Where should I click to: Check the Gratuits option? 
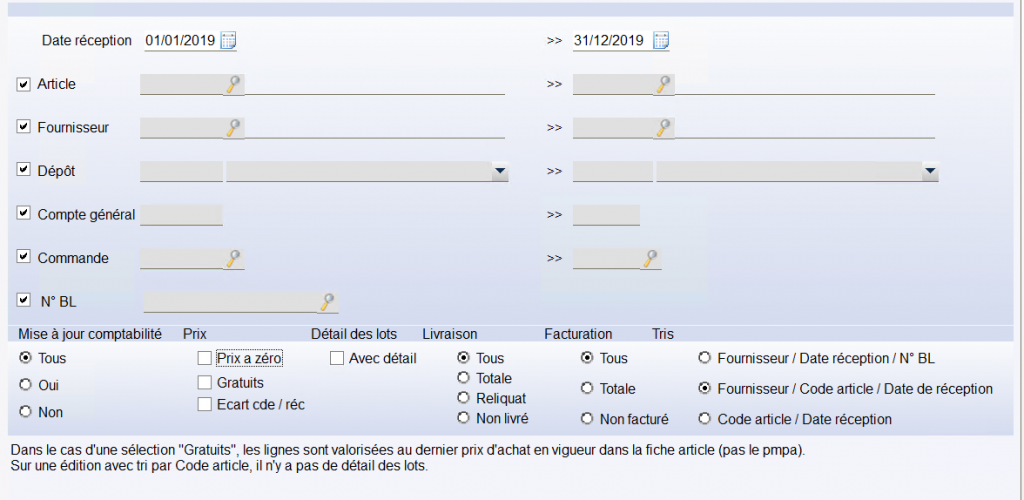coord(205,382)
